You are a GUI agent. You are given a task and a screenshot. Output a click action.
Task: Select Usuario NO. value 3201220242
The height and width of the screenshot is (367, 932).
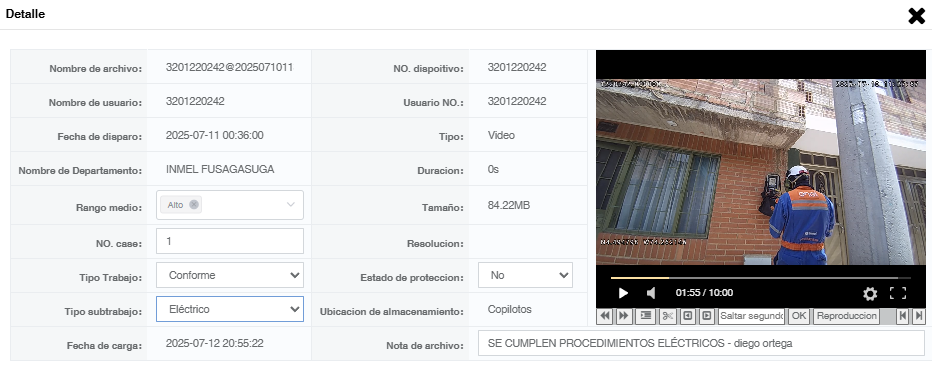517,102
